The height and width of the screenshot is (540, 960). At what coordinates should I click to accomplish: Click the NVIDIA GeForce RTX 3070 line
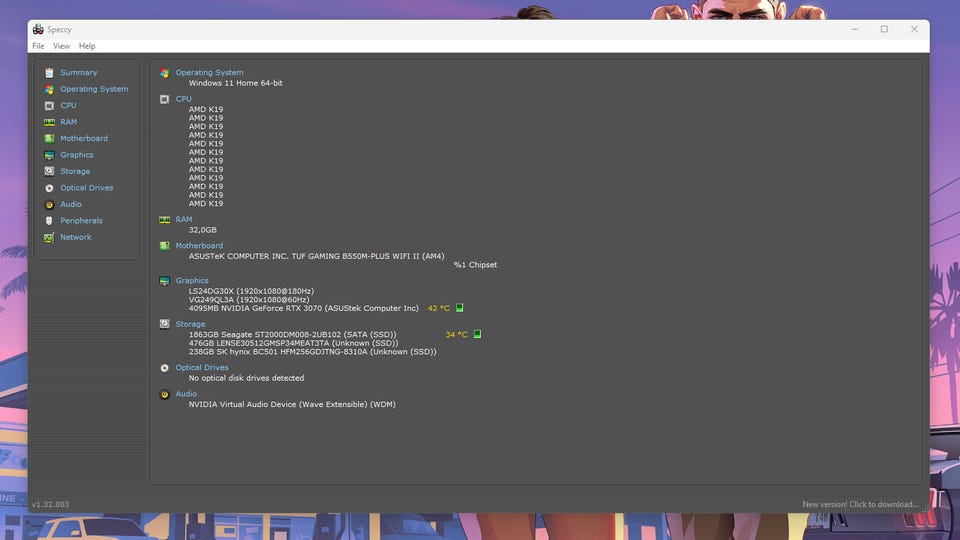coord(304,308)
